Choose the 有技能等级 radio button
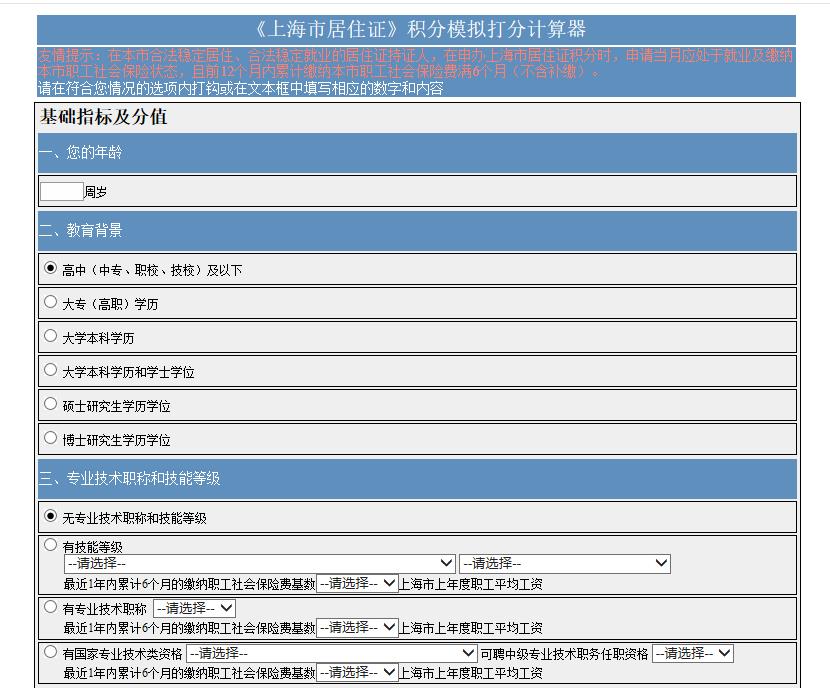Screen dimensions: 830x688 click(50, 545)
